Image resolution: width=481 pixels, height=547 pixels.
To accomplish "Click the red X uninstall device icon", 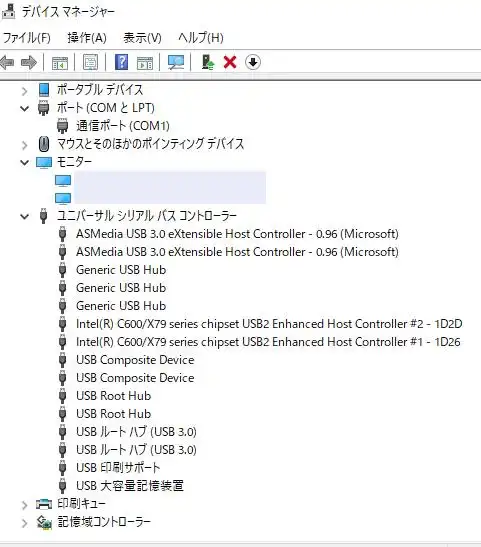I will coord(230,62).
